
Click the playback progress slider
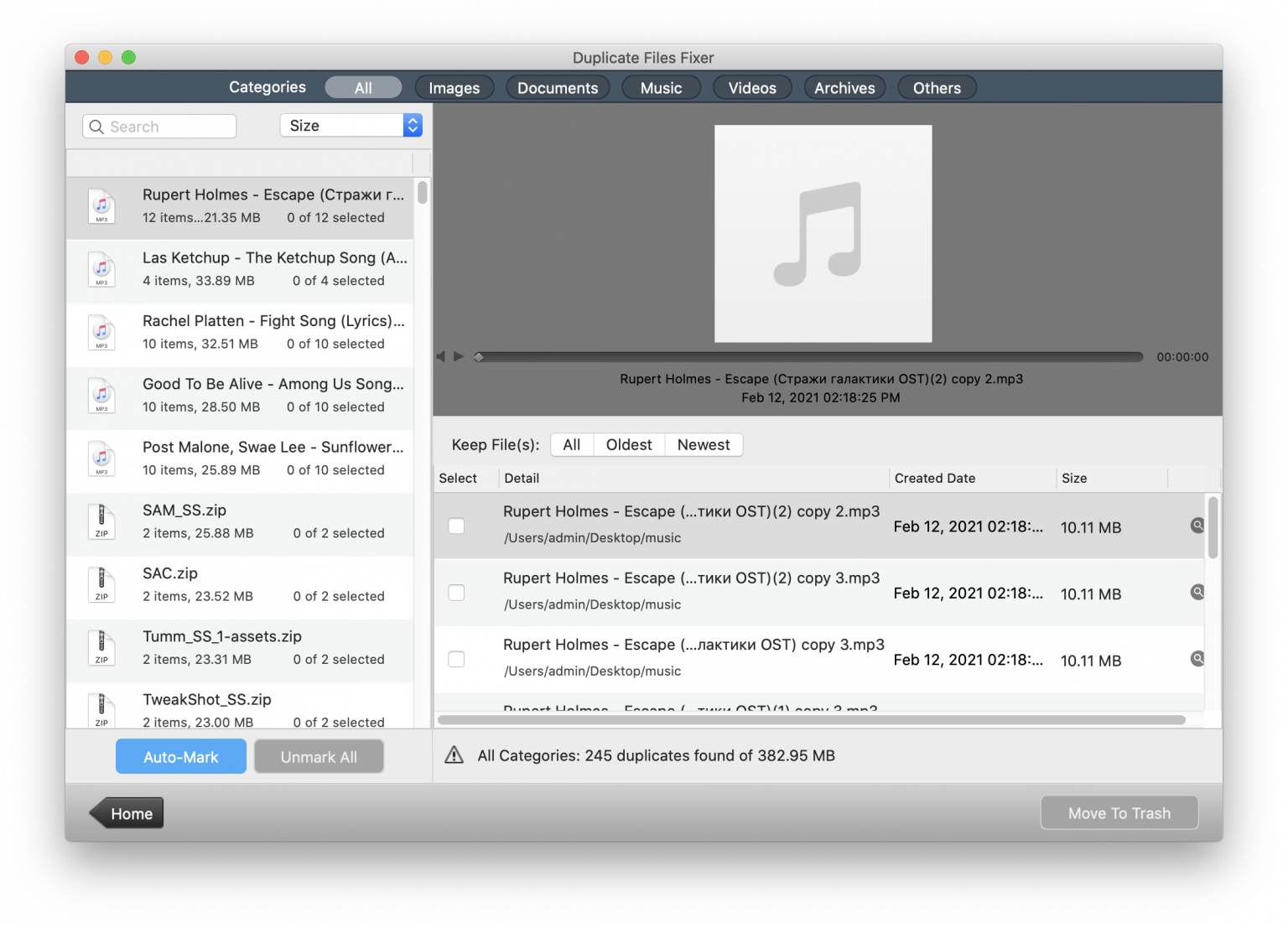(x=808, y=356)
